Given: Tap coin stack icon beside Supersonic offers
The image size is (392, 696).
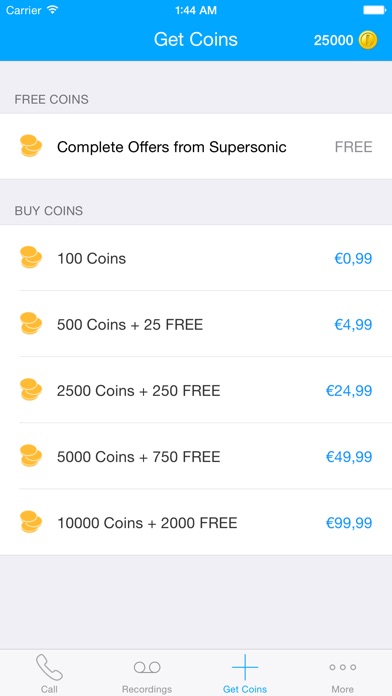Looking at the screenshot, I should [x=31, y=146].
